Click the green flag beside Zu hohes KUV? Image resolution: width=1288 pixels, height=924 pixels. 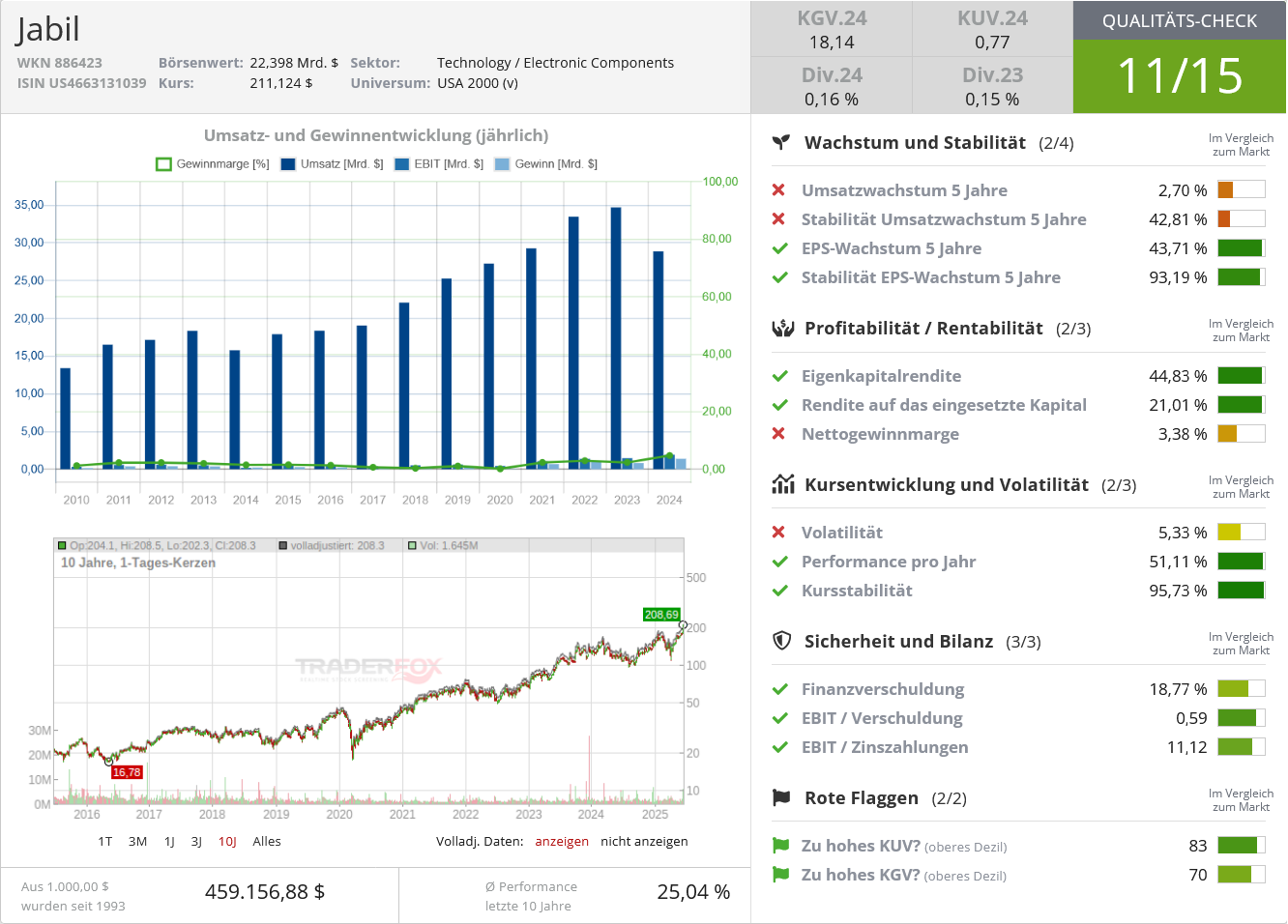point(781,846)
